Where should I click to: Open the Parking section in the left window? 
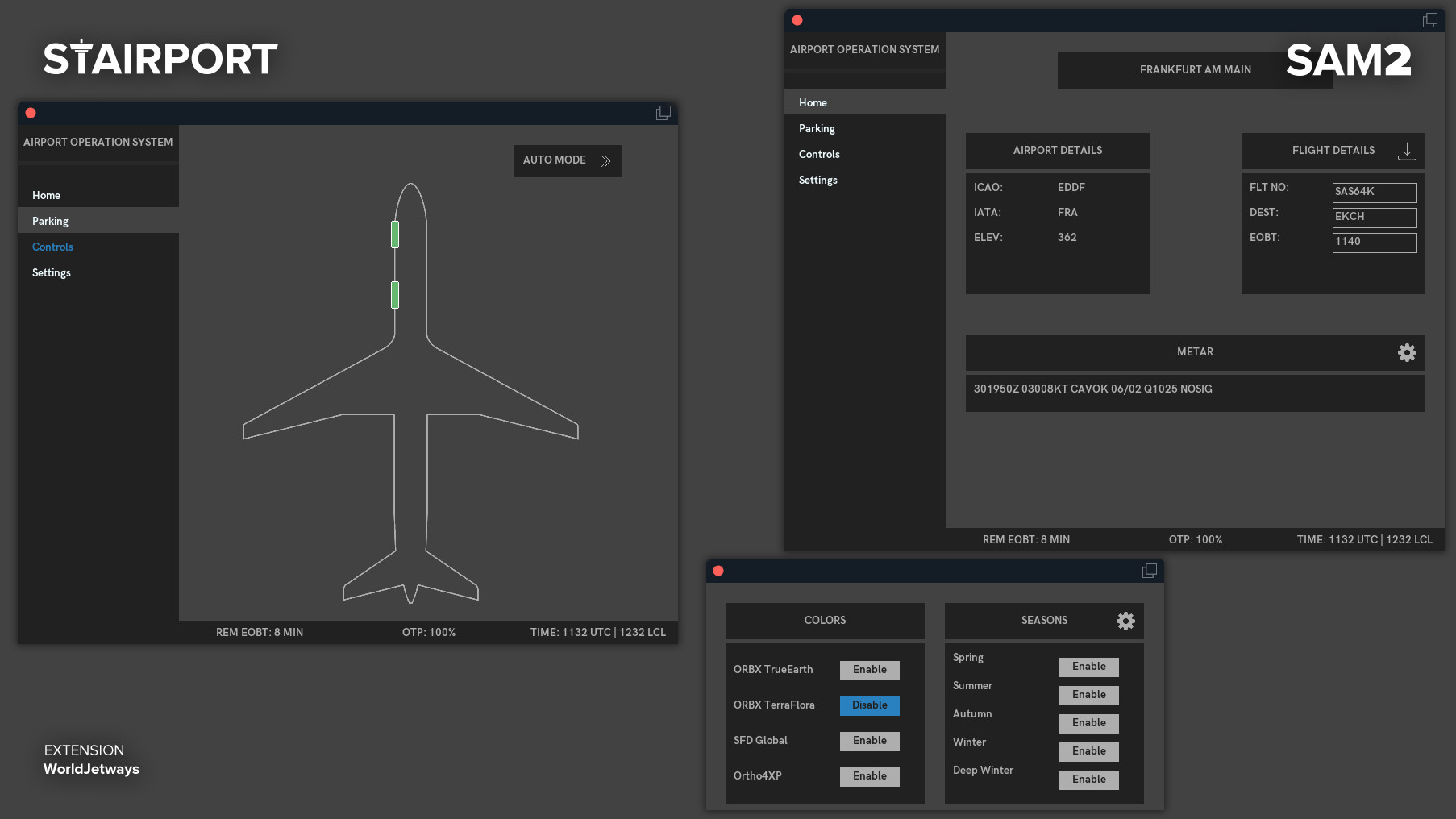click(x=50, y=221)
